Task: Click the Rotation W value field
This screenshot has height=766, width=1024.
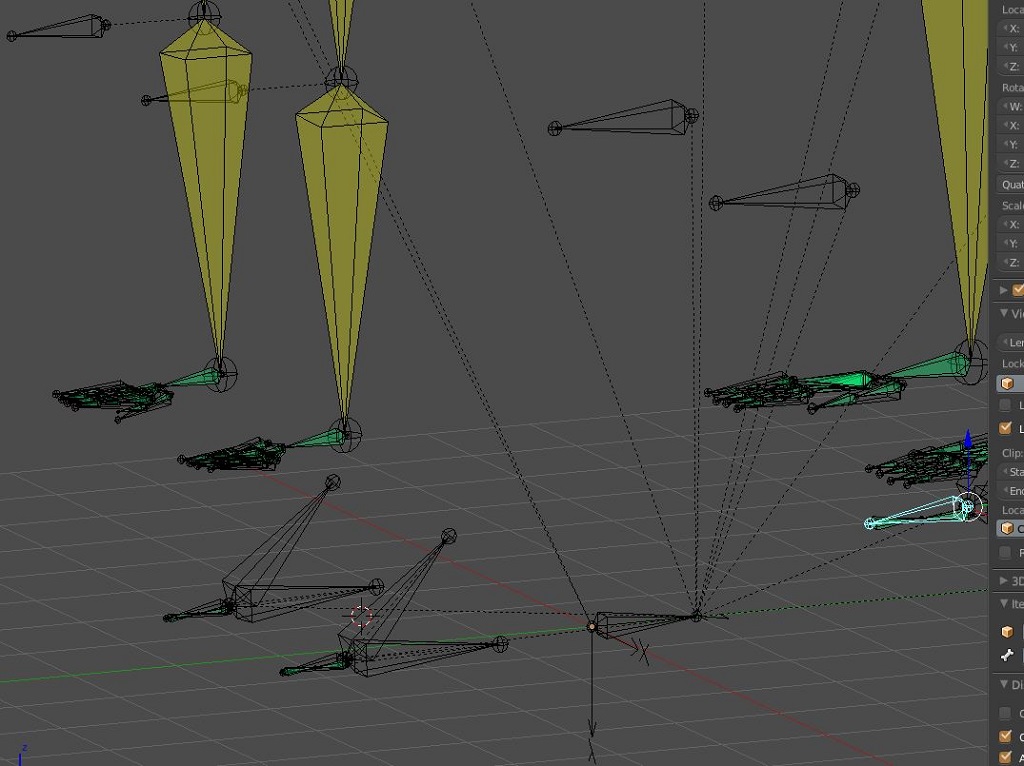Action: (1011, 106)
